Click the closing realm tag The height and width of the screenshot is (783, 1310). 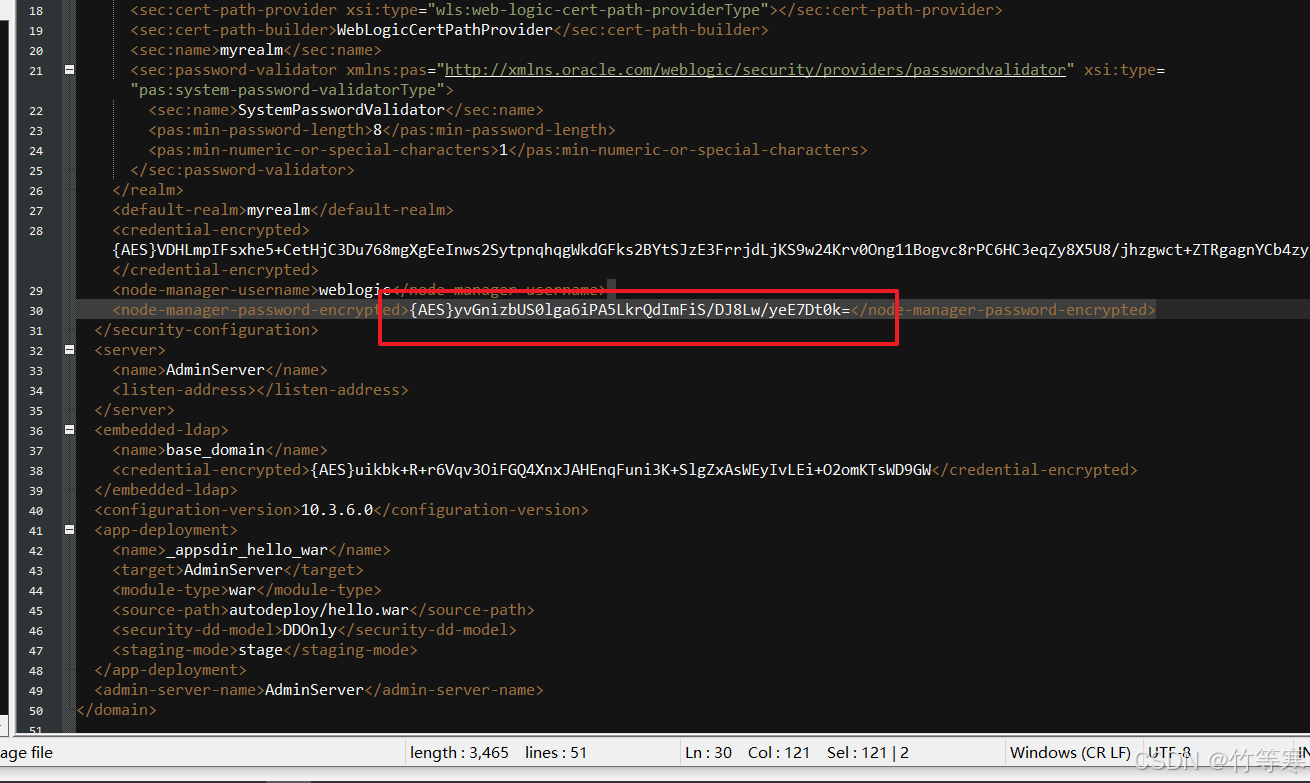click(148, 190)
